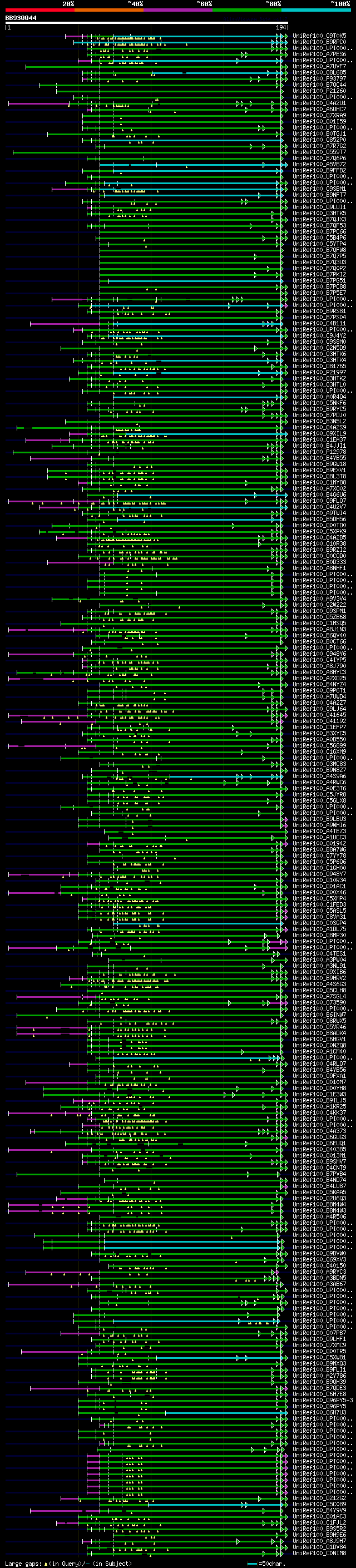Viewport: 356px width, 1568px height.
Task: Click the UniRef100_Q4A2U1 label
Action: pos(319,103)
